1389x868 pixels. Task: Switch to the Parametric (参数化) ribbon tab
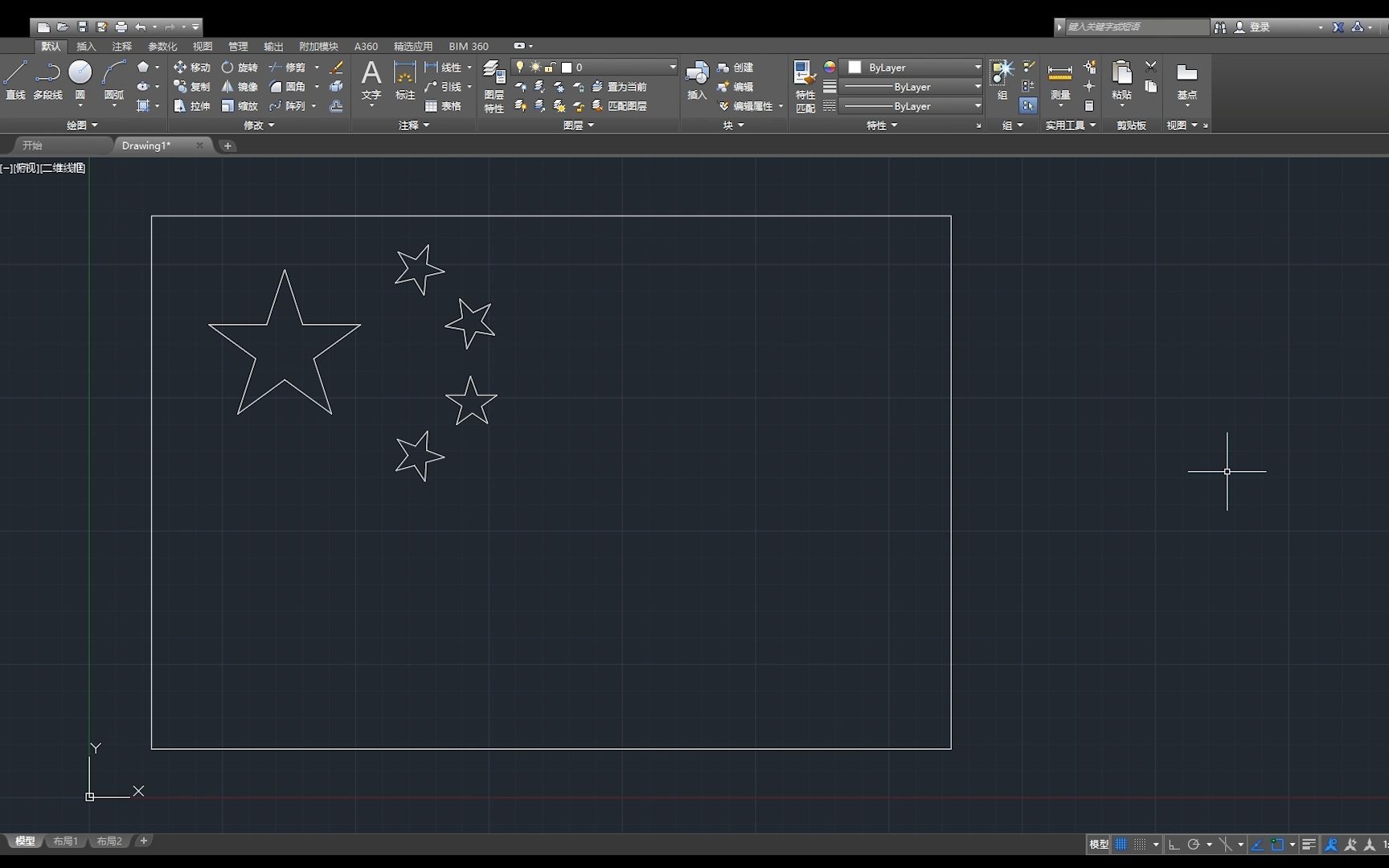click(x=162, y=47)
